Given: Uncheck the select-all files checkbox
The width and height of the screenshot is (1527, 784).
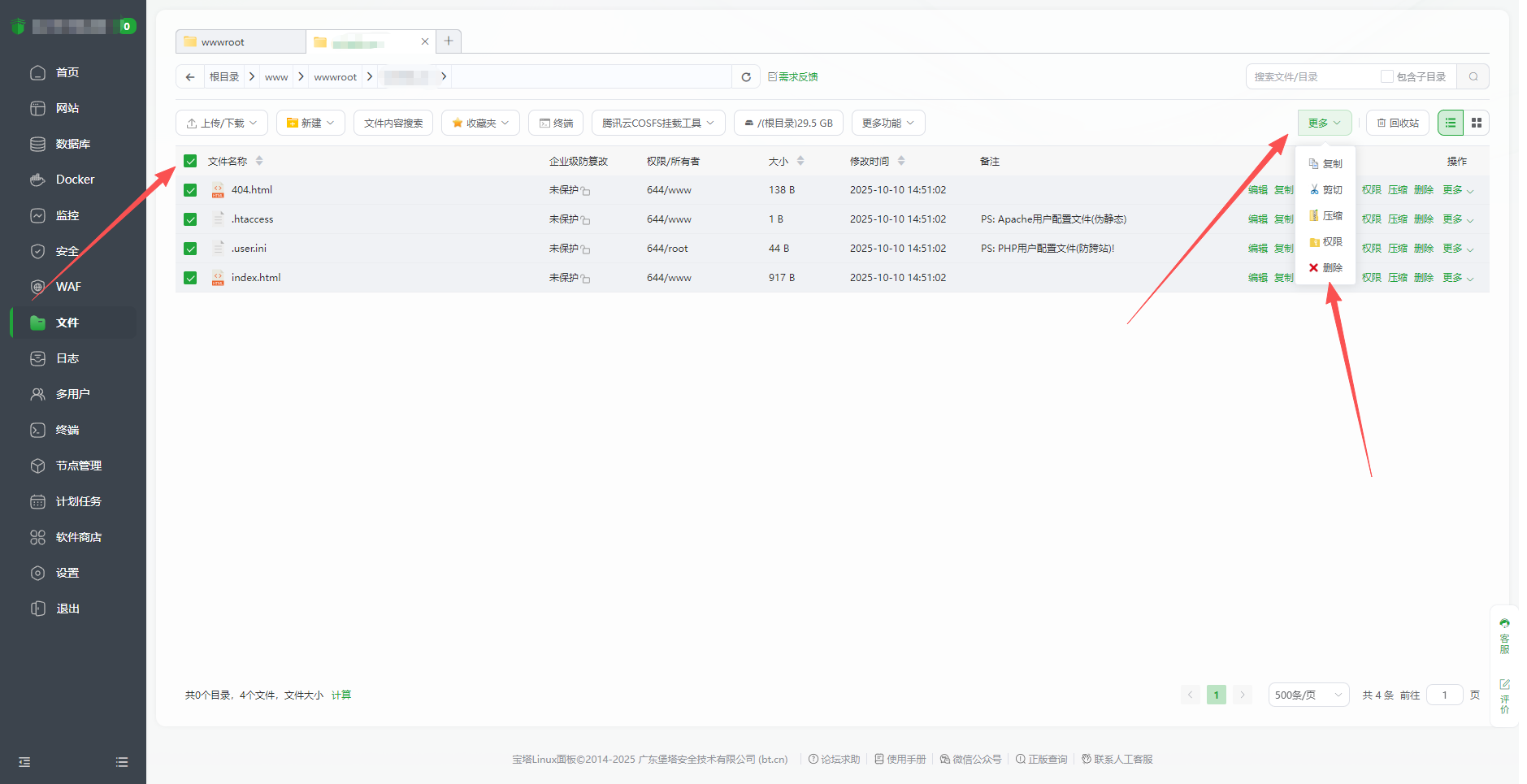Looking at the screenshot, I should 190,161.
